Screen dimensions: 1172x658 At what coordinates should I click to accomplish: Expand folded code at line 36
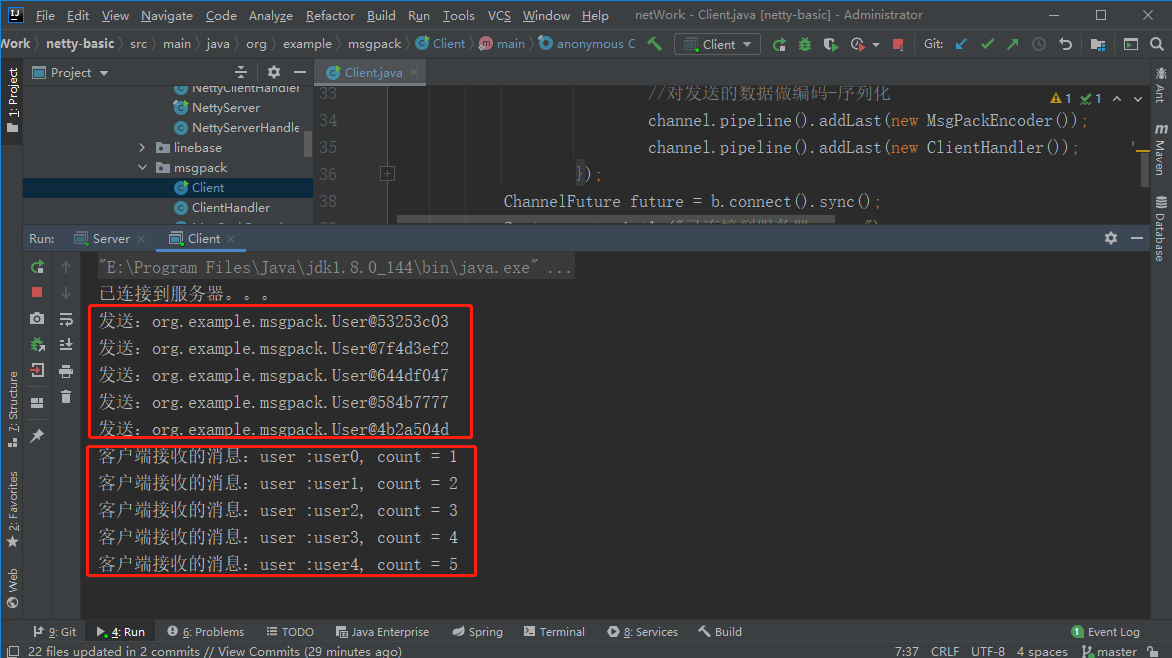pyautogui.click(x=387, y=174)
